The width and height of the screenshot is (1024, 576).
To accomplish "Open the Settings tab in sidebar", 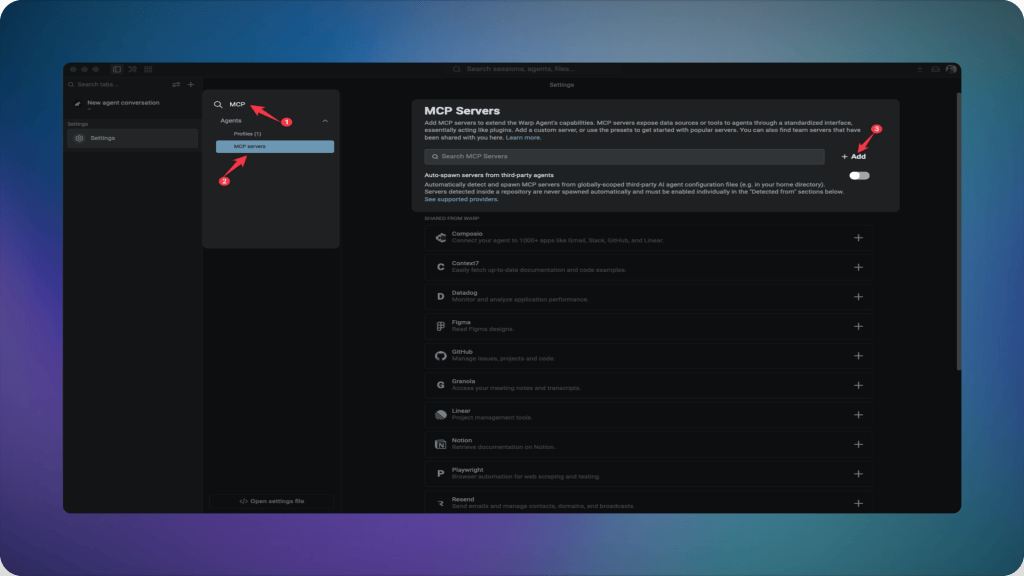I will (x=133, y=138).
